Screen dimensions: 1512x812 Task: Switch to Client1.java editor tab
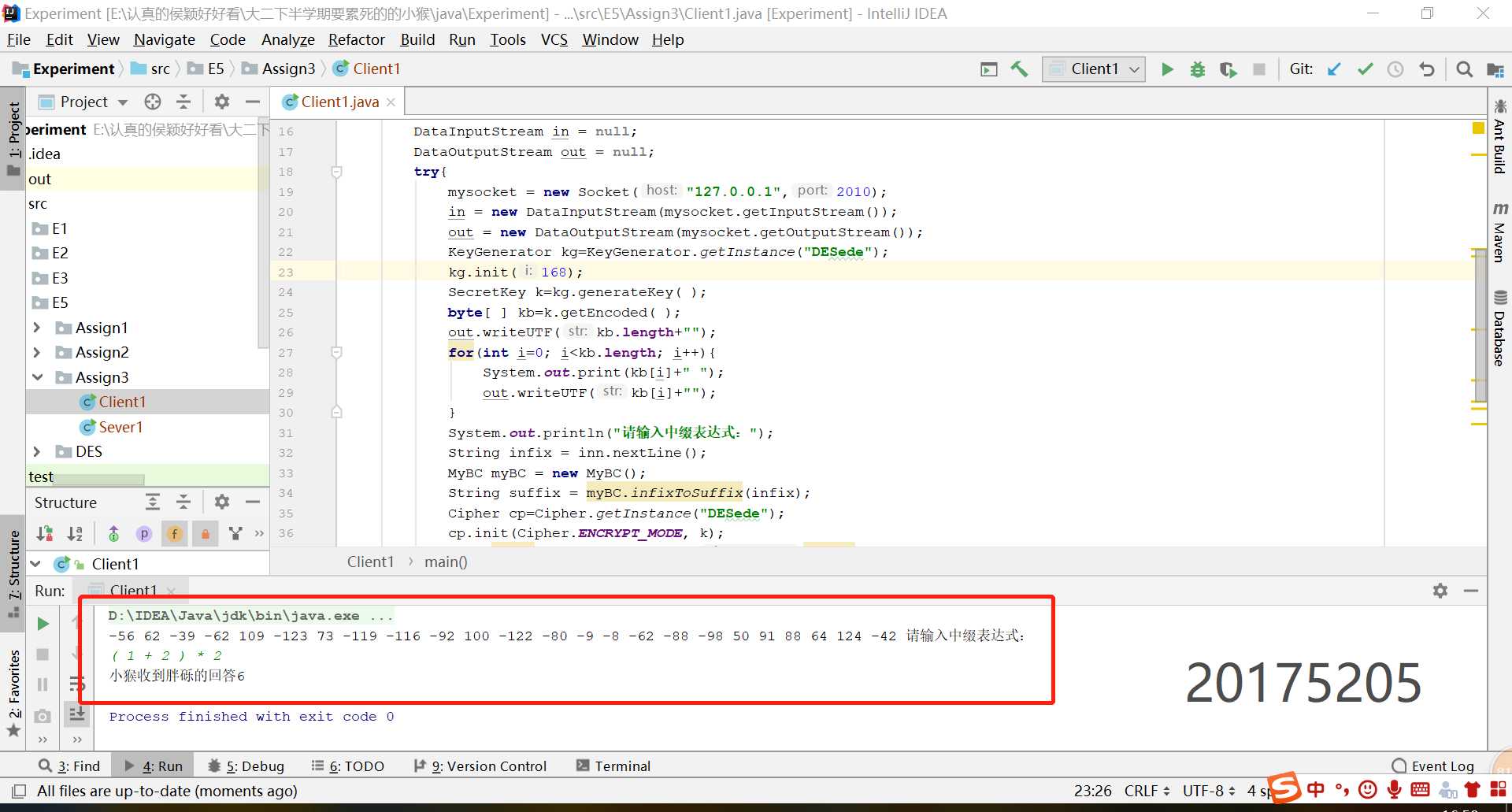[339, 102]
